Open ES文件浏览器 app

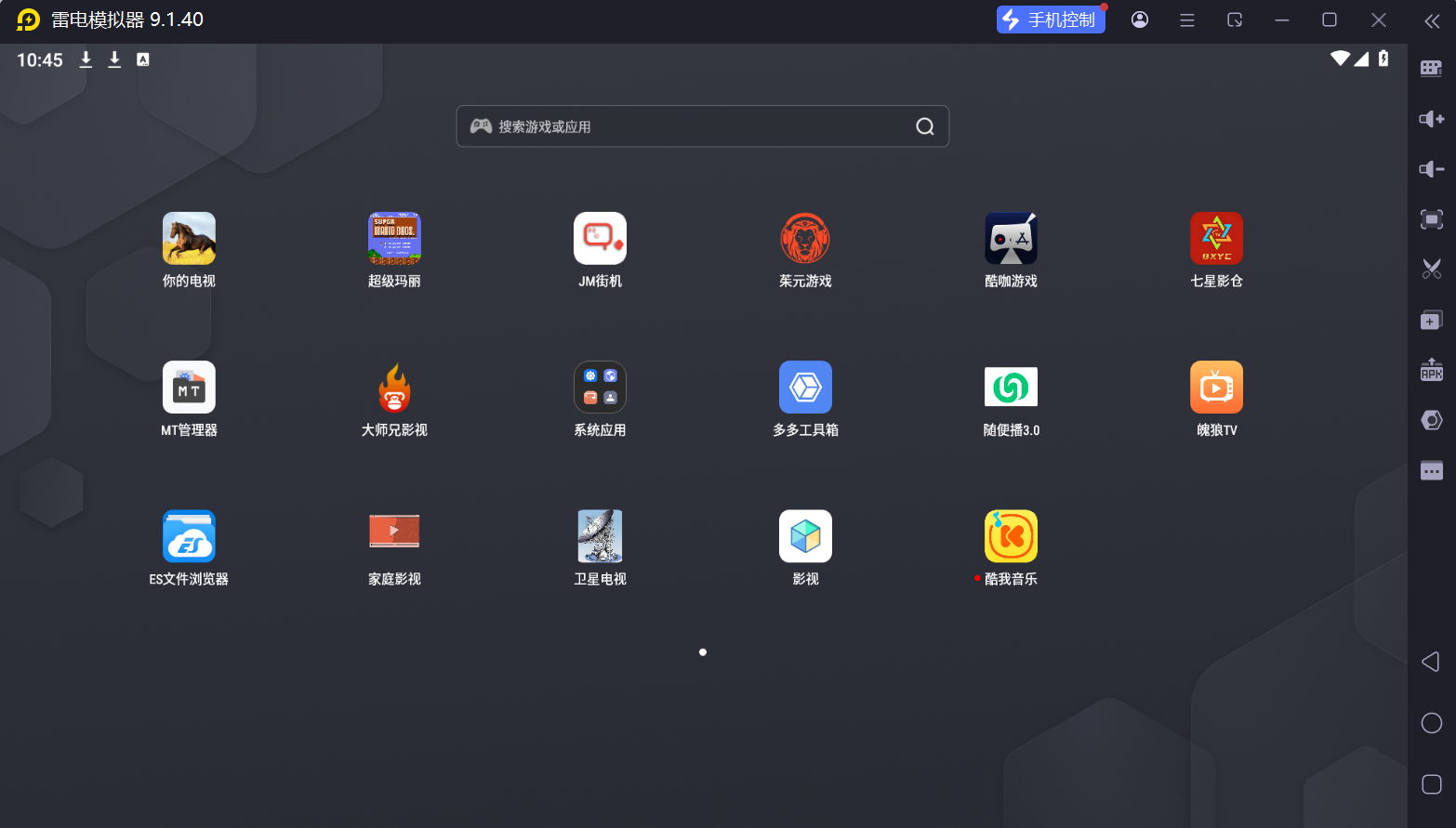[x=189, y=536]
